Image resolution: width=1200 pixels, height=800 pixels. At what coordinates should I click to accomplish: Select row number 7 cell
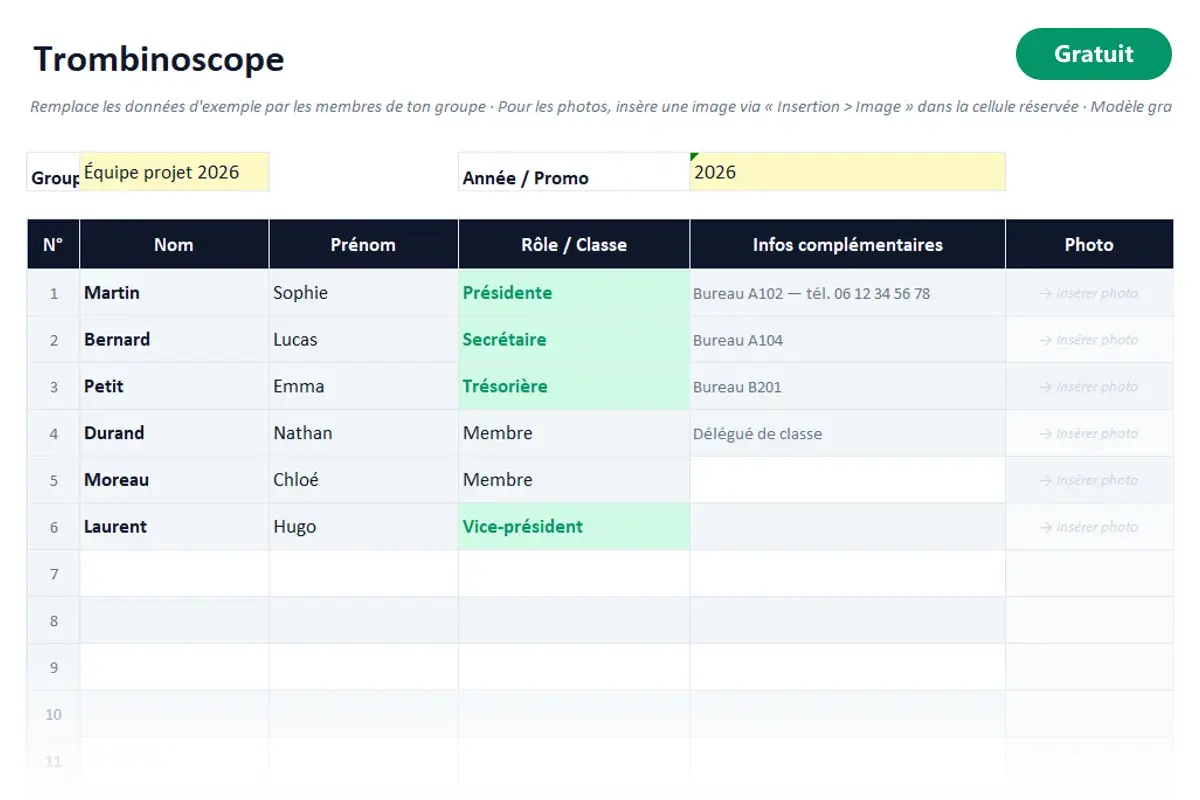pyautogui.click(x=53, y=574)
